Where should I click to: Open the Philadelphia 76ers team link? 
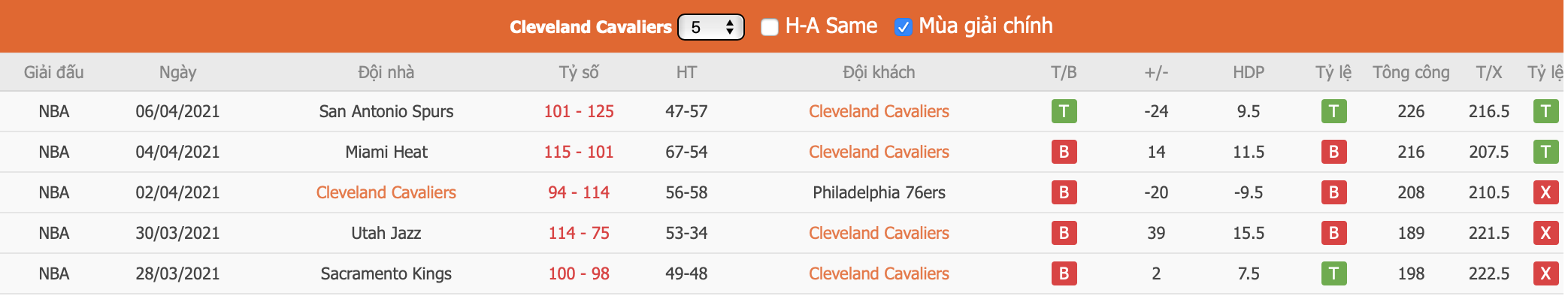click(x=879, y=192)
